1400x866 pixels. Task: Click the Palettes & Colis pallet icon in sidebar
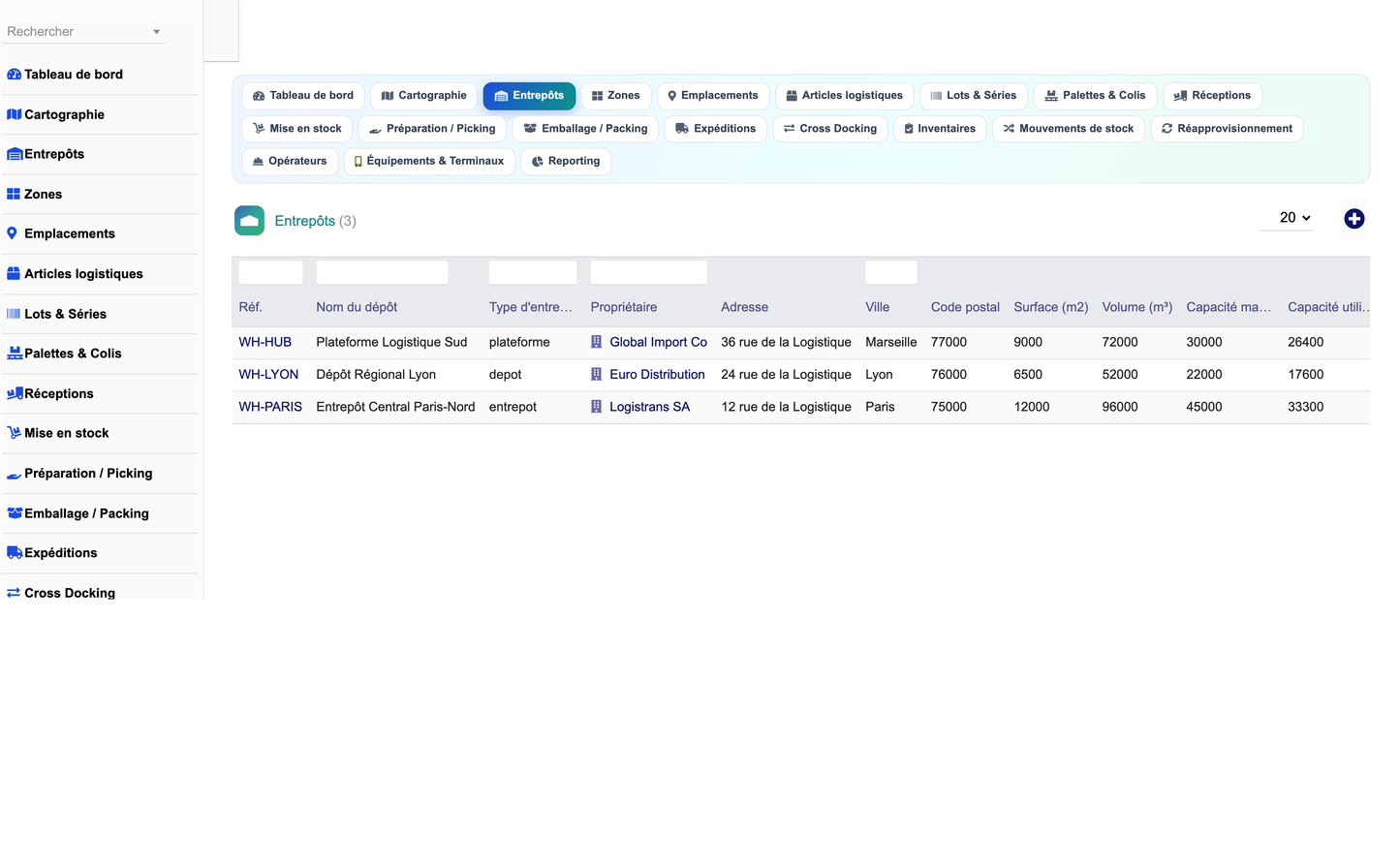15,354
